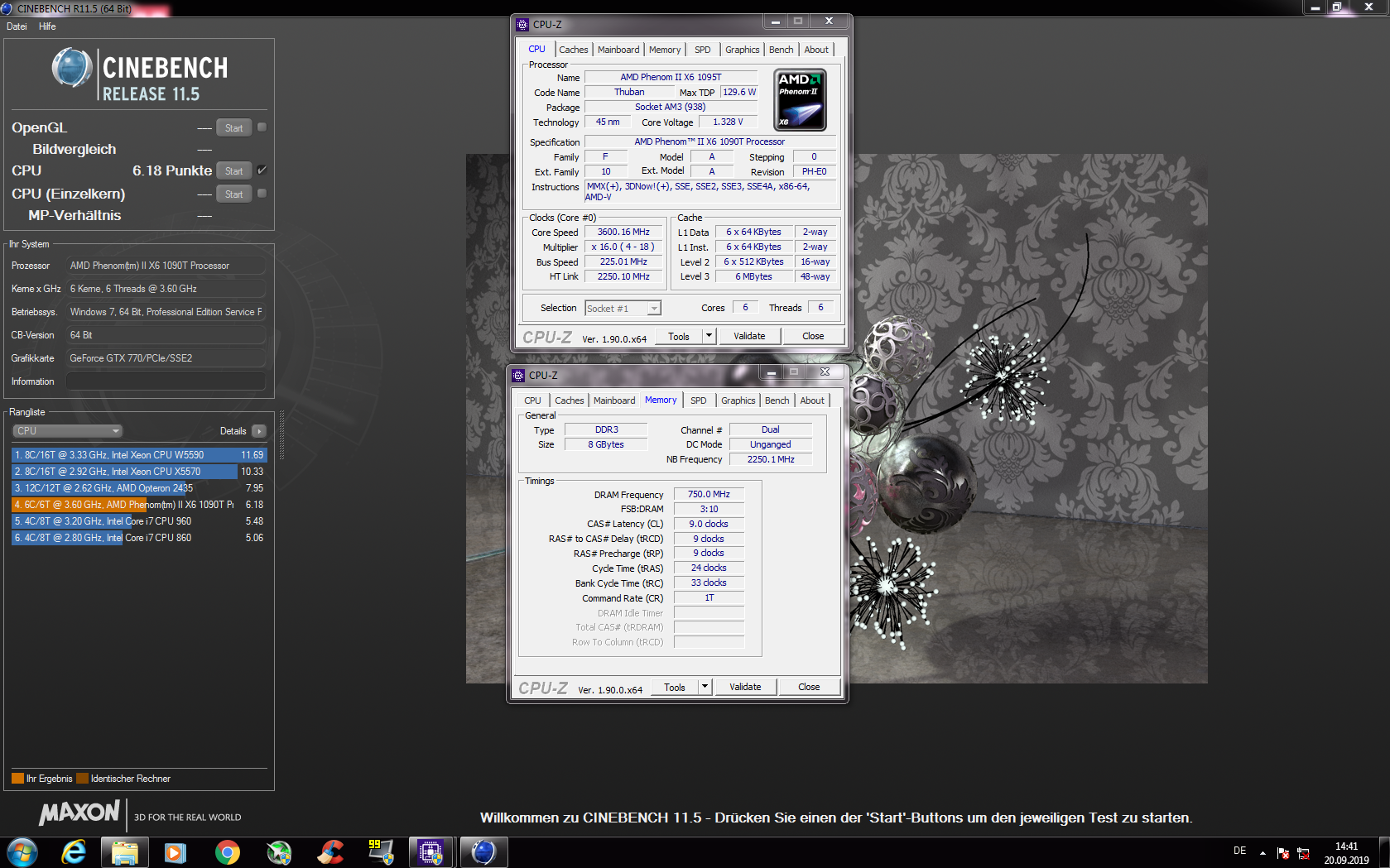Screen dimensions: 1390x868
Task: Open the Datei menu
Action: click(17, 26)
